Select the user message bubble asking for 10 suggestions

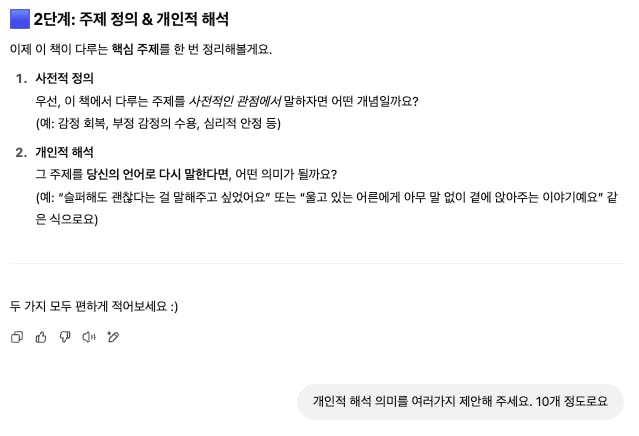pyautogui.click(x=461, y=401)
